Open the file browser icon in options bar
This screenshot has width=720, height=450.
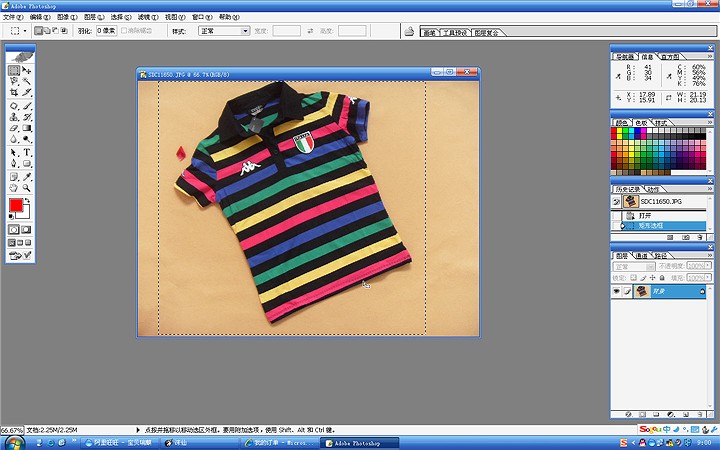point(409,31)
